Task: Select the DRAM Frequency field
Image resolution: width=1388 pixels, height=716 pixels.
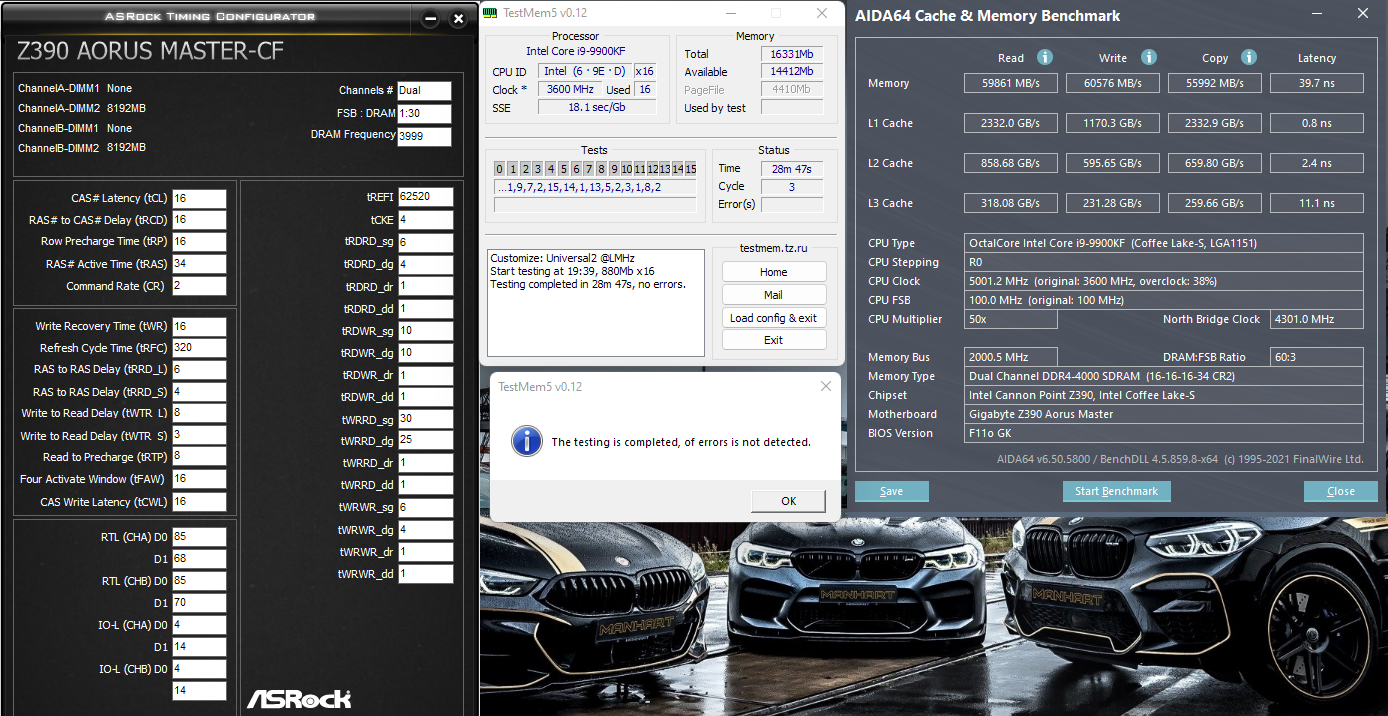Action: click(x=424, y=137)
